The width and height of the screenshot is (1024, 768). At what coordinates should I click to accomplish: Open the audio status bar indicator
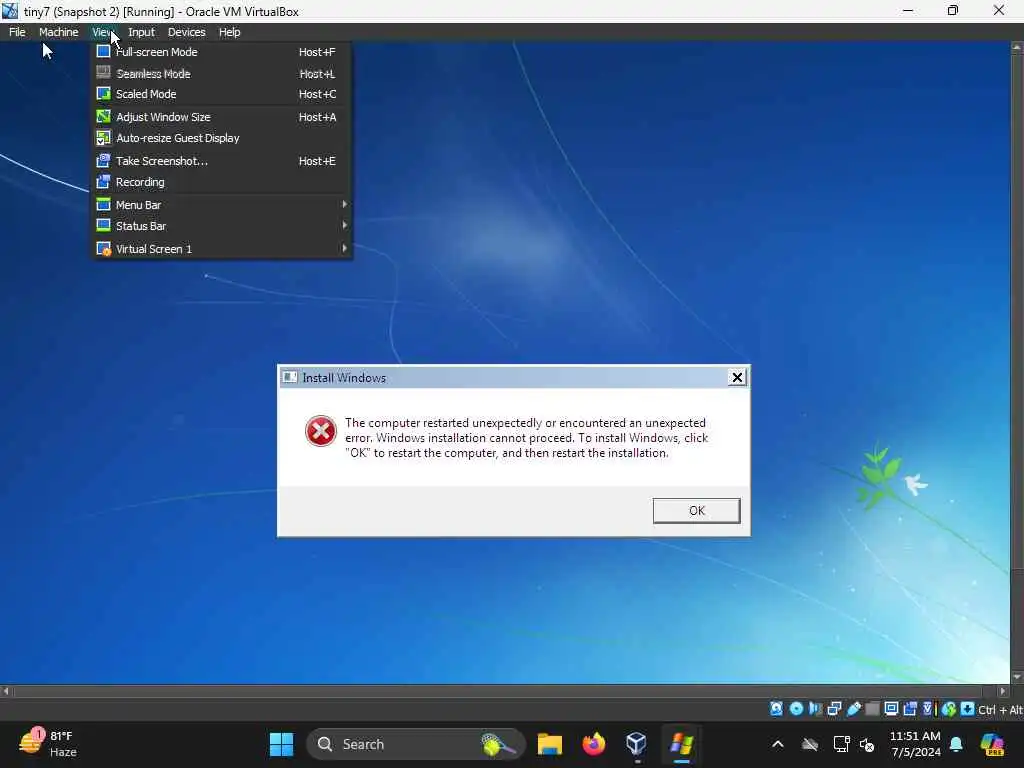814,709
